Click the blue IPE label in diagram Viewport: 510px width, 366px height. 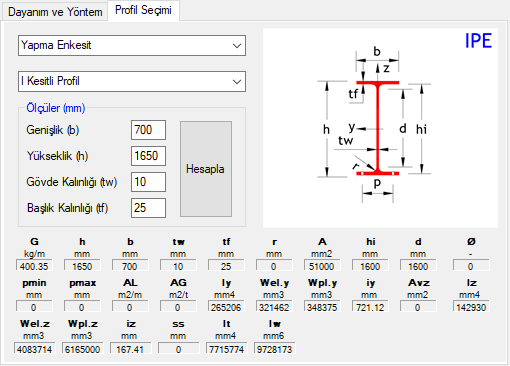click(478, 41)
